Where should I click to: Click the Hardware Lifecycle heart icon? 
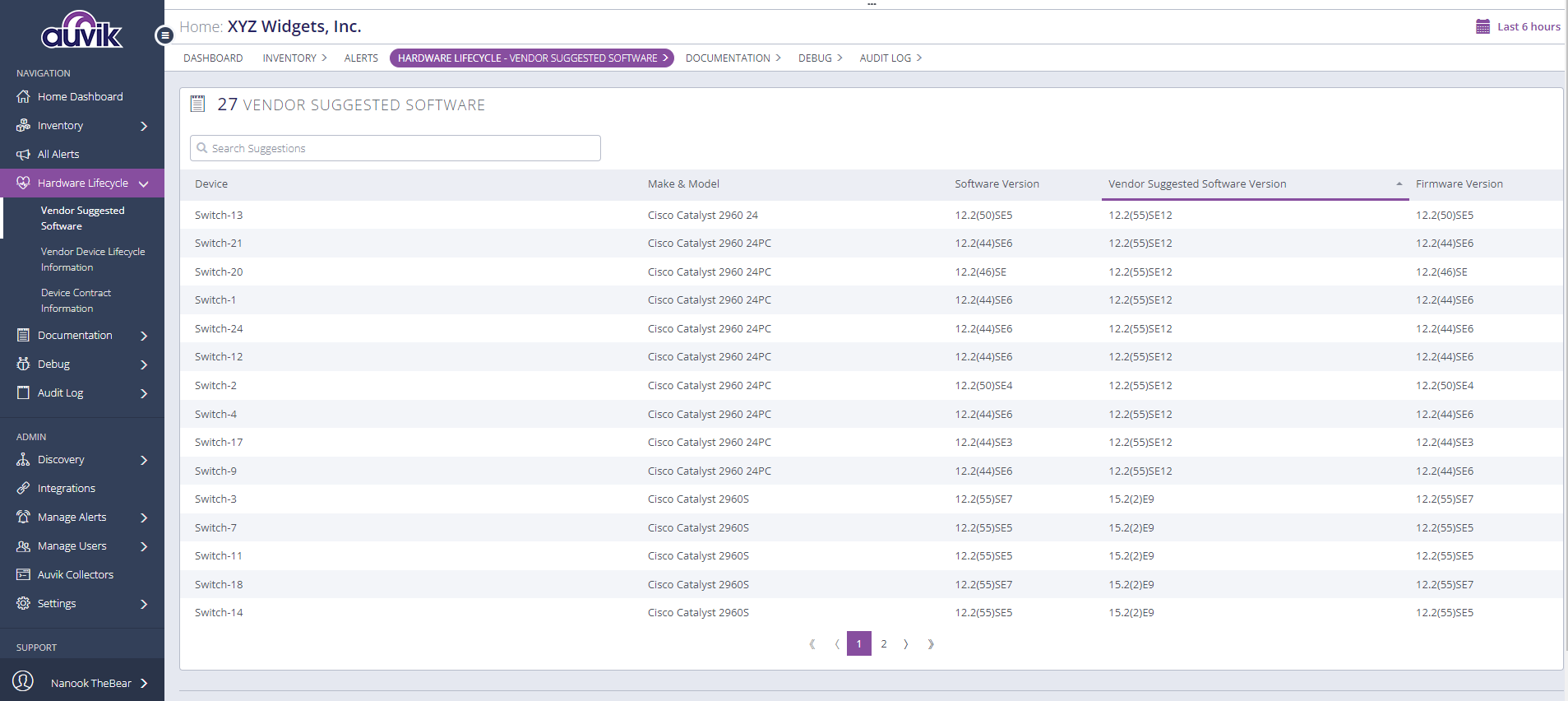point(23,183)
